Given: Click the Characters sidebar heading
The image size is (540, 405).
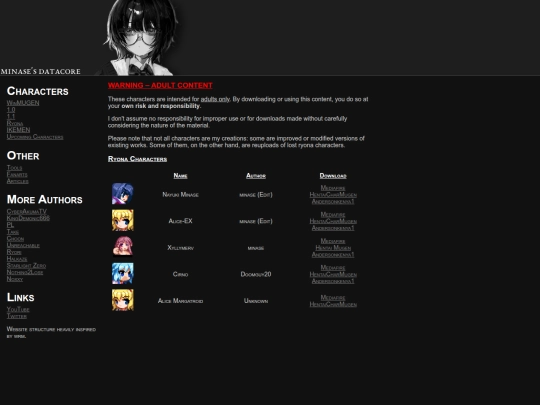Looking at the screenshot, I should [x=38, y=91].
